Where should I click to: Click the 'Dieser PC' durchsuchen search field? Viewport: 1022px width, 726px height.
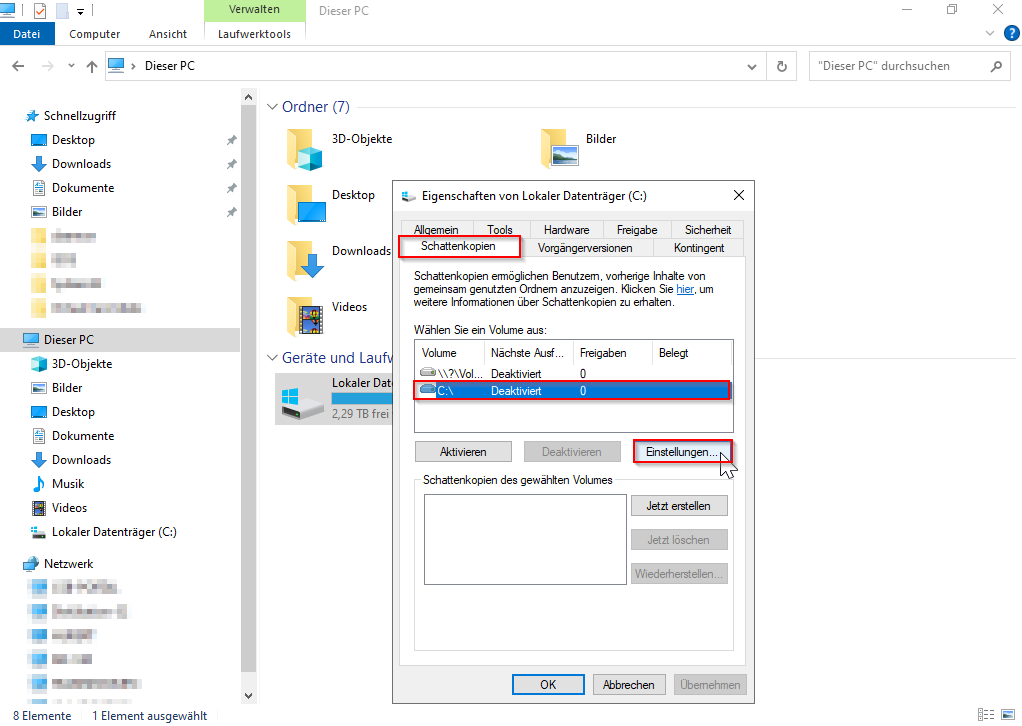point(895,66)
